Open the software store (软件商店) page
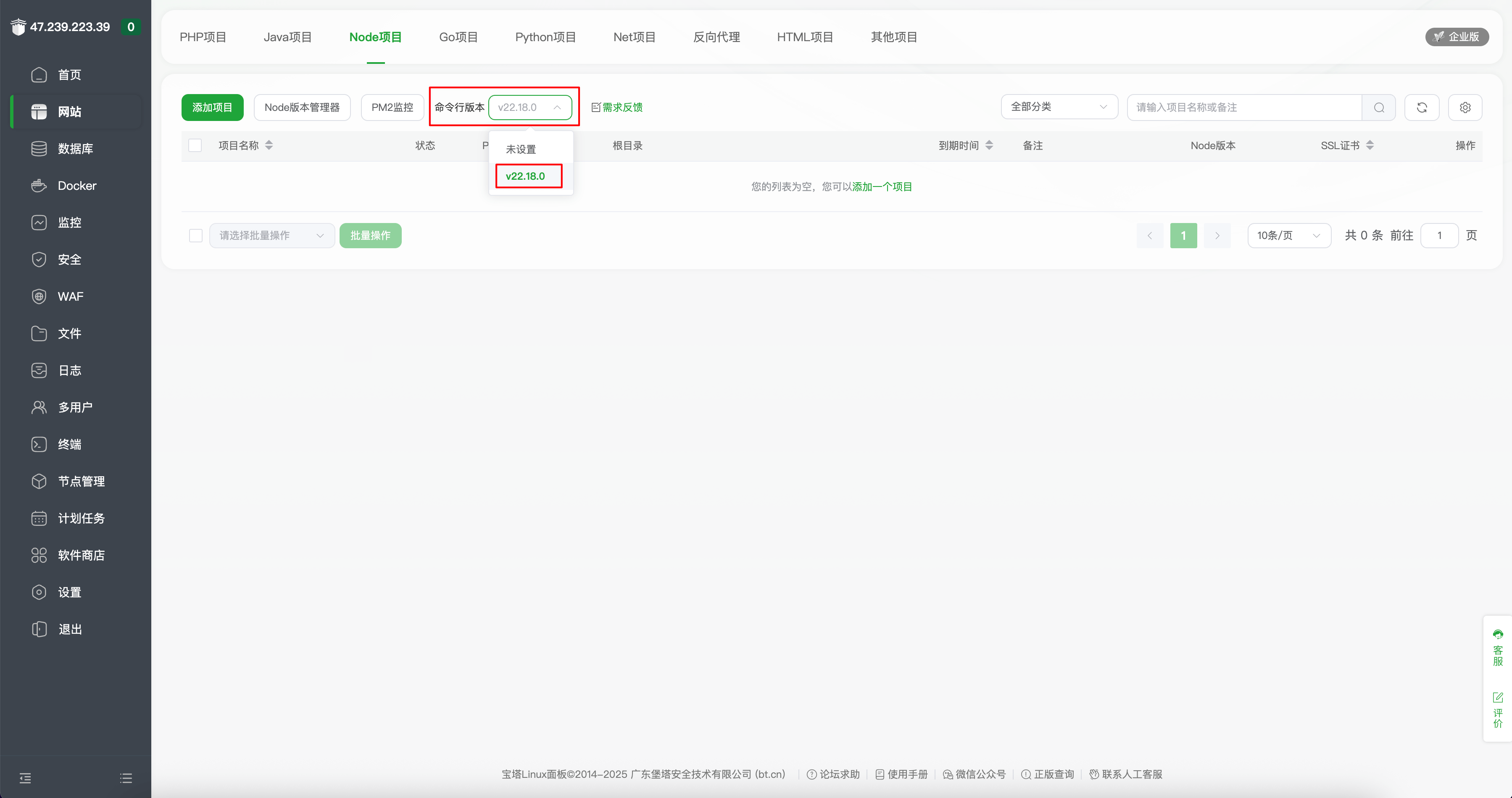1512x798 pixels. click(x=81, y=555)
